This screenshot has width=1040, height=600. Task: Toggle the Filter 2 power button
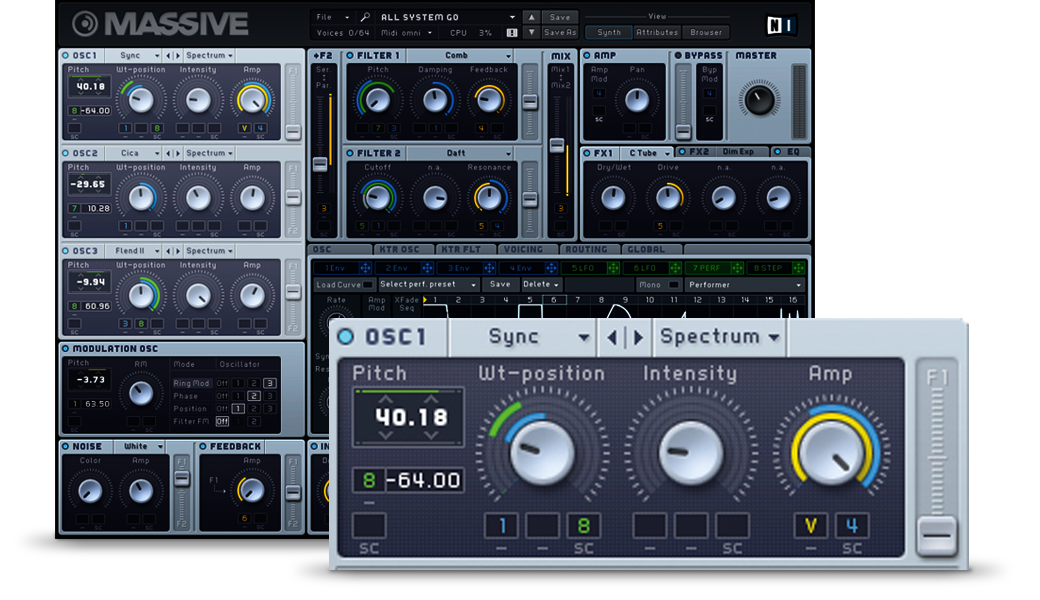click(350, 153)
